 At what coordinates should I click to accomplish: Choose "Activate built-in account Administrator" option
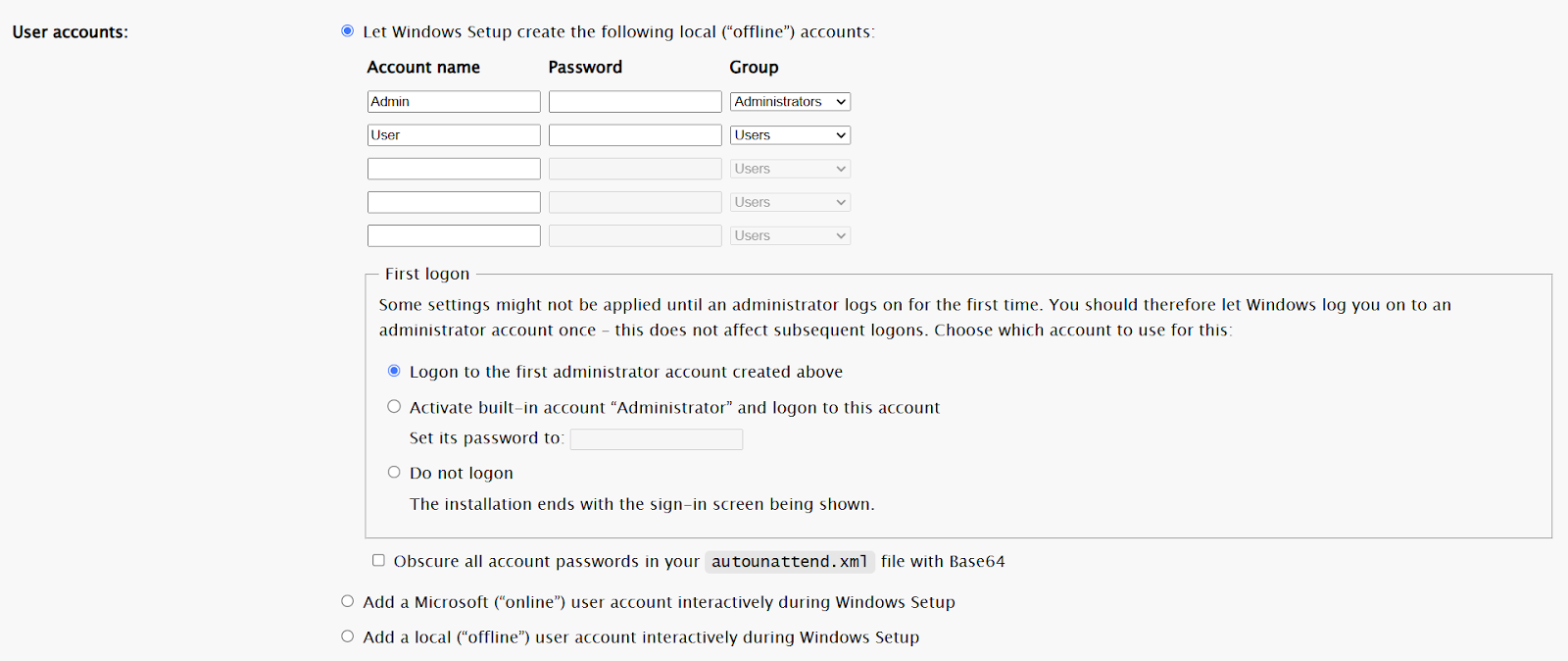click(393, 406)
